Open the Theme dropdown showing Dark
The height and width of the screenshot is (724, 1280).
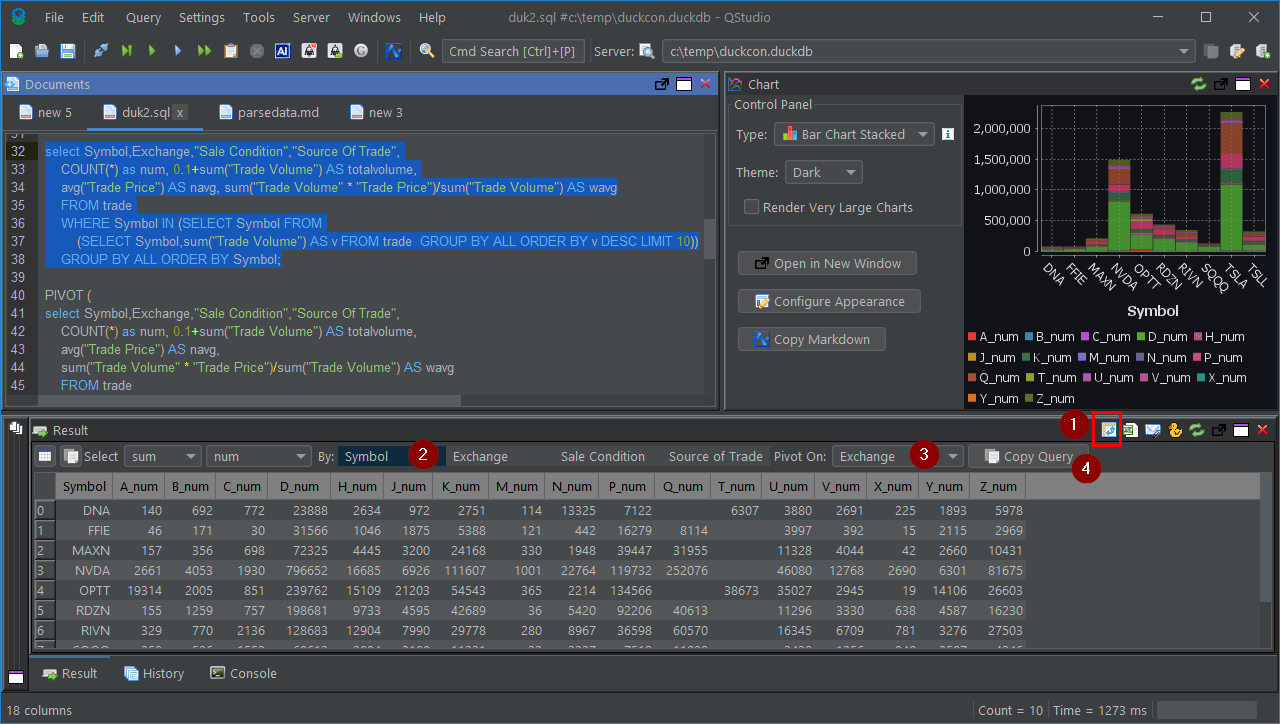pos(823,172)
